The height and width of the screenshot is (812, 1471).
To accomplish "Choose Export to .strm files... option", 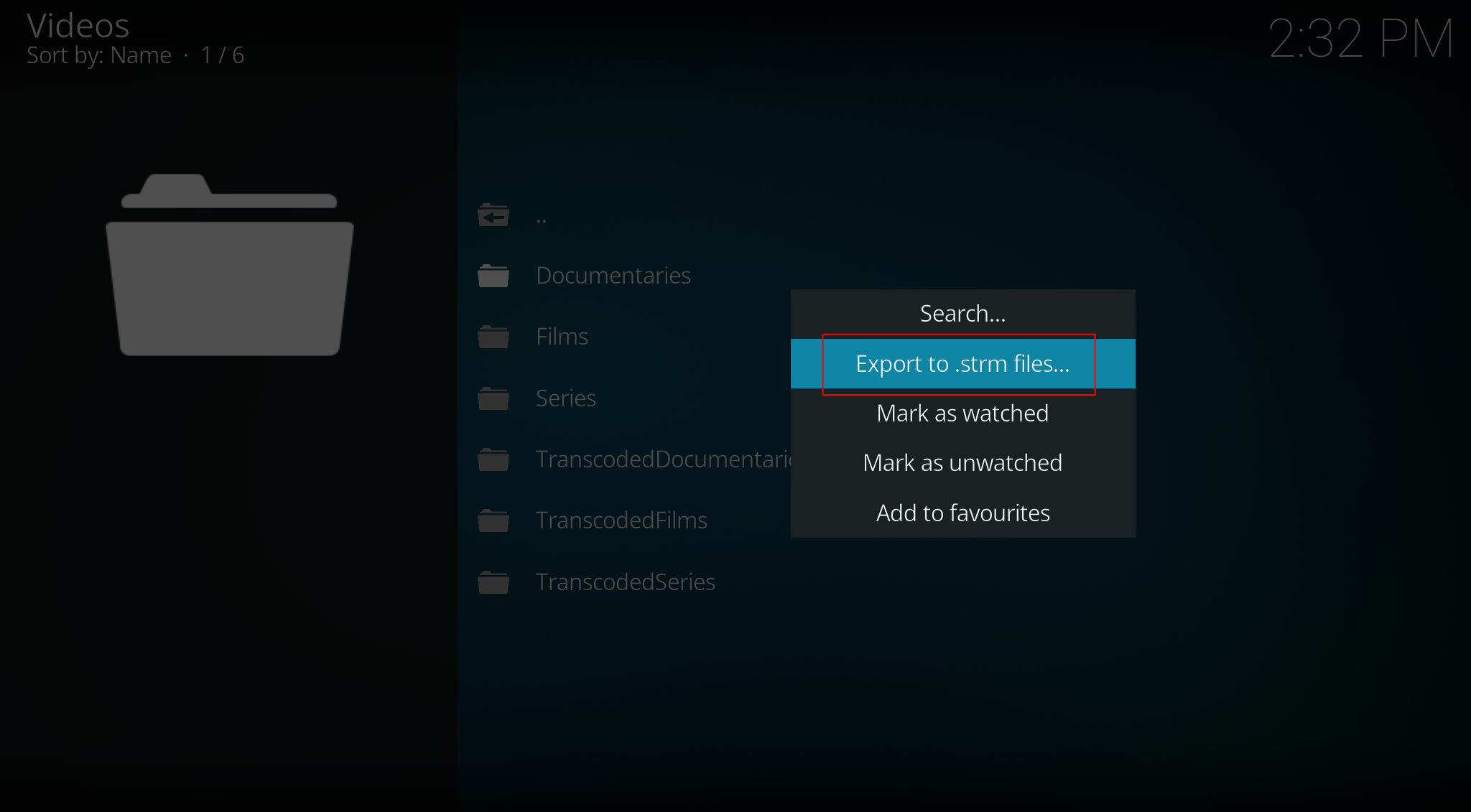I will (962, 364).
